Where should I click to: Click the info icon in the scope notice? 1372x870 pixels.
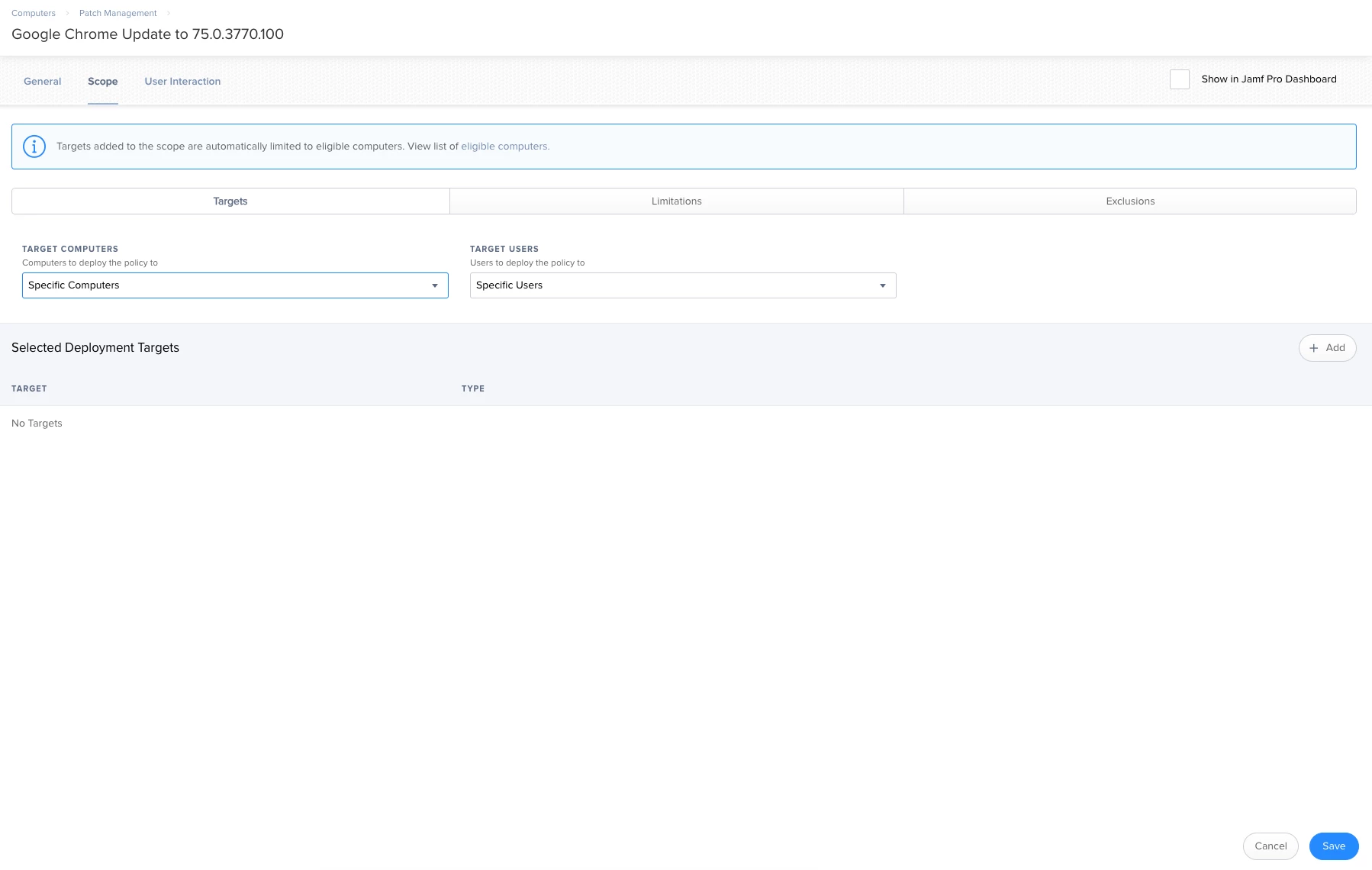tap(34, 147)
